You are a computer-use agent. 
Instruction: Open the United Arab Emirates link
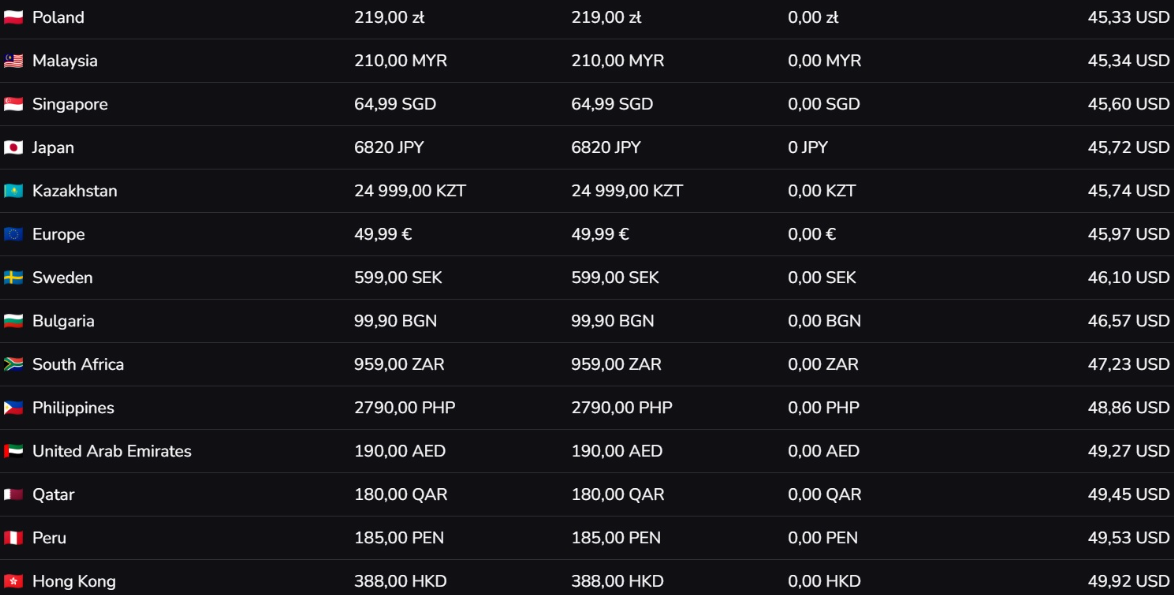(111, 451)
